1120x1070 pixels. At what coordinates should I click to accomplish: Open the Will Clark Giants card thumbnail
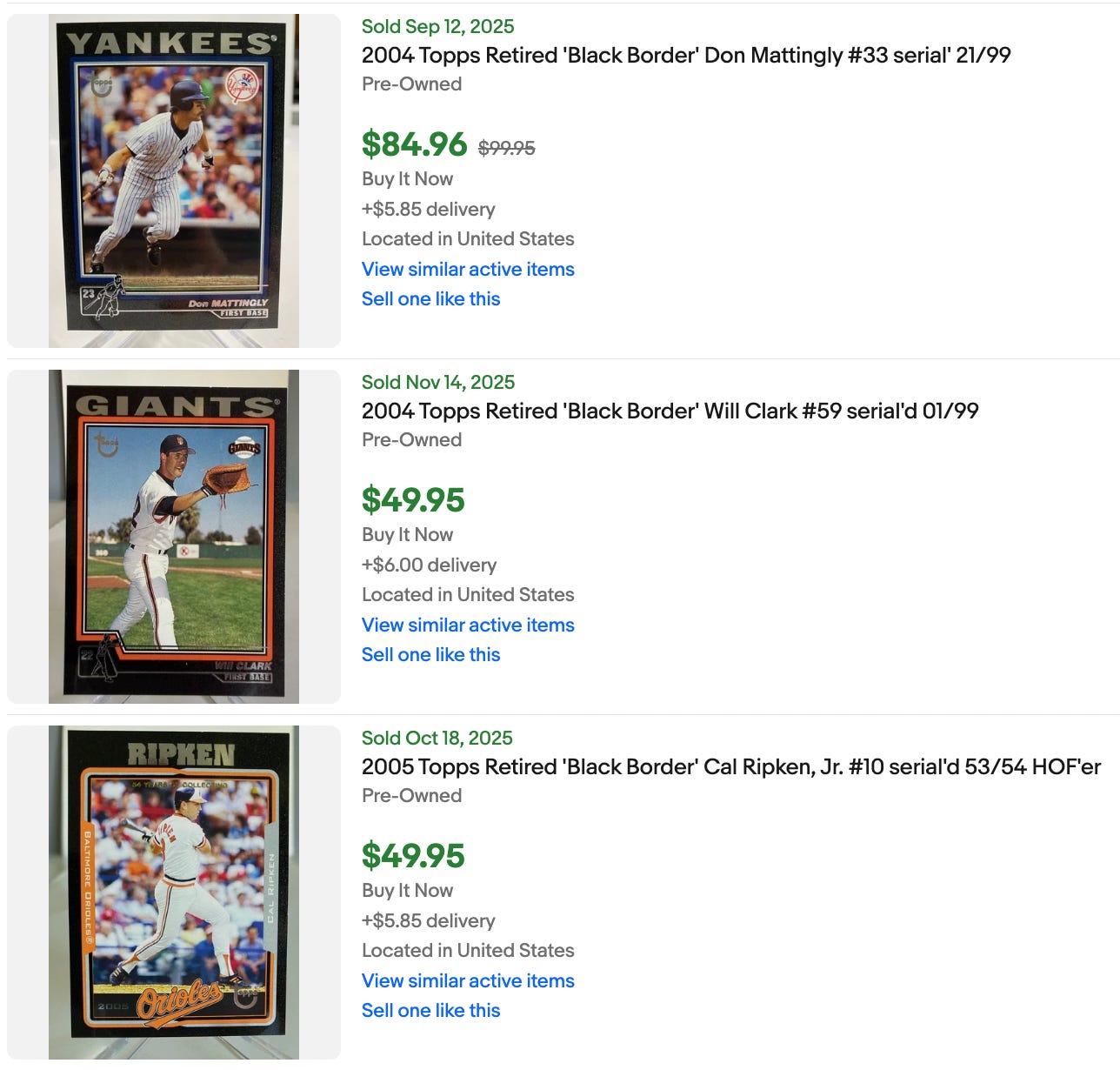coord(174,537)
